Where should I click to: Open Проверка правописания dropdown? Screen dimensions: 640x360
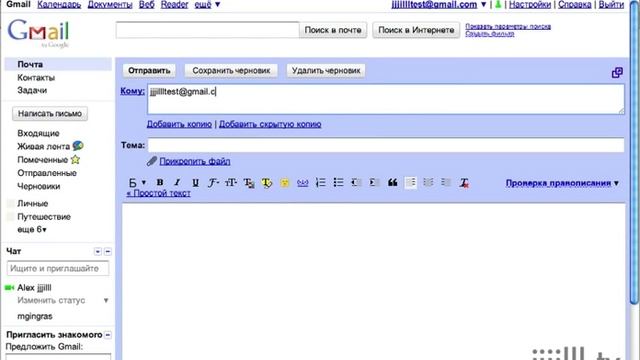point(562,183)
